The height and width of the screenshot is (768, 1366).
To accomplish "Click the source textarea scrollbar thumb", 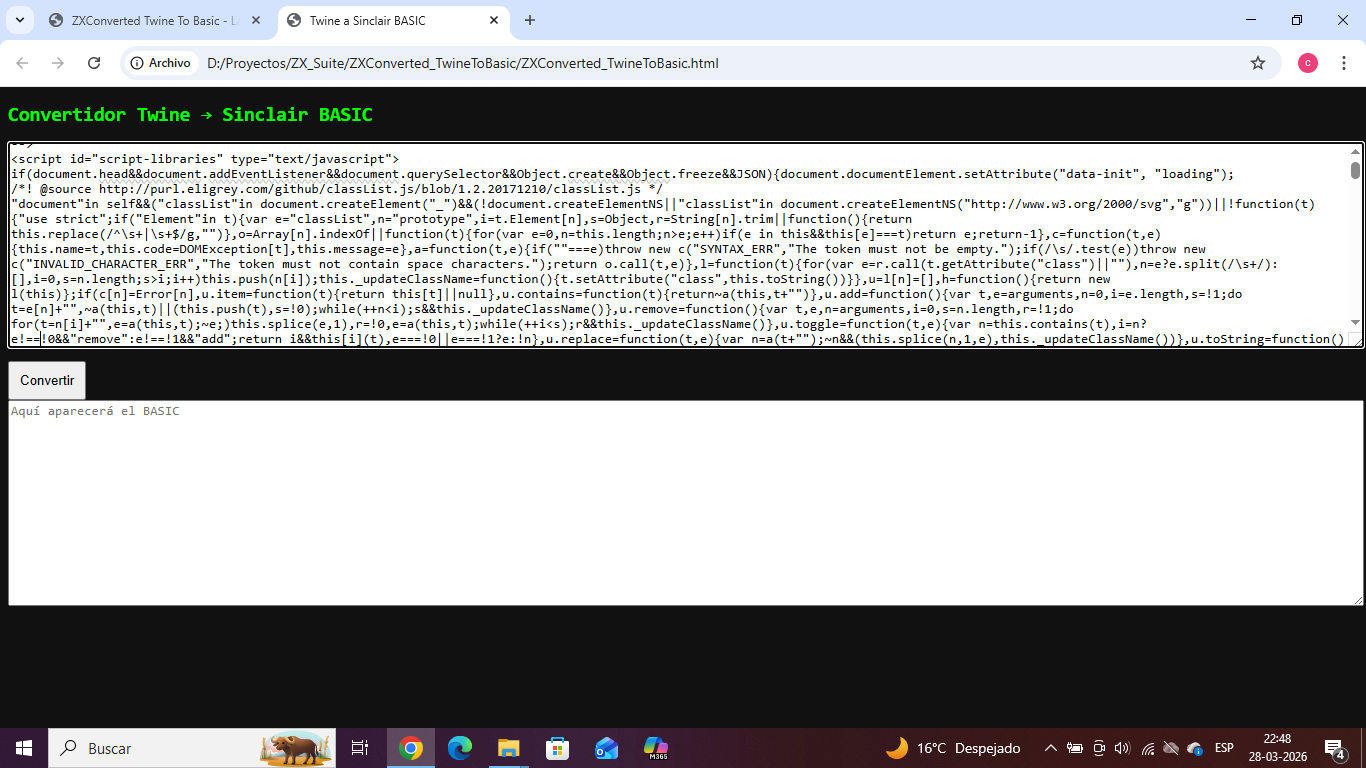I will tap(1356, 170).
